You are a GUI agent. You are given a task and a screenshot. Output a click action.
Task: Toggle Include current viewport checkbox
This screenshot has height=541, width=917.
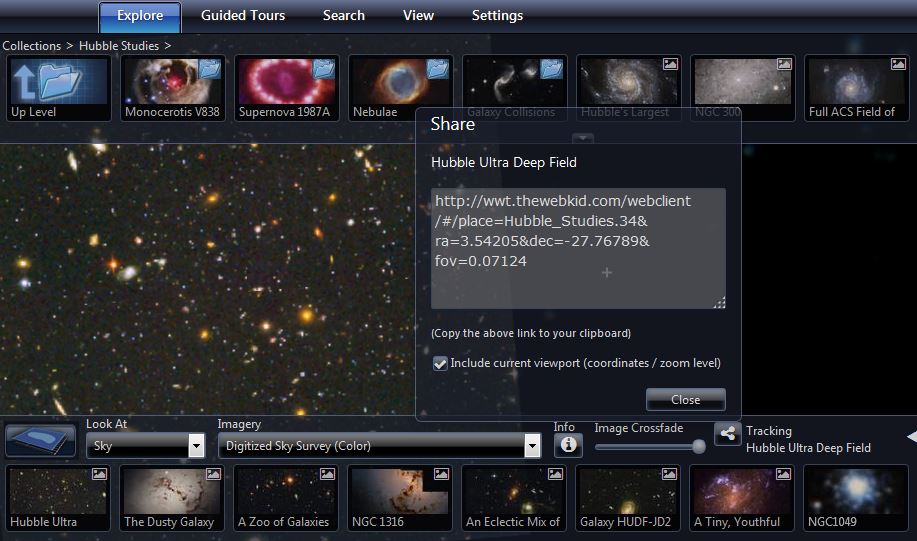click(440, 364)
